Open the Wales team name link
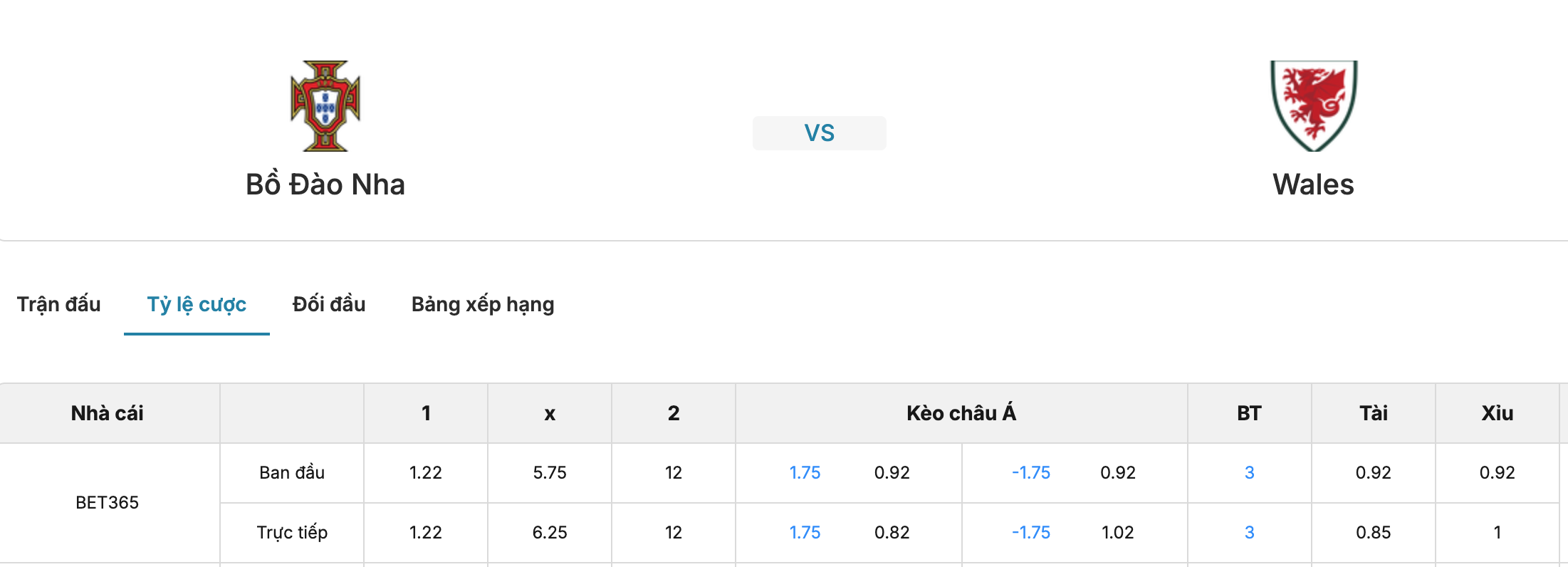The width and height of the screenshot is (1568, 567). point(1314,184)
